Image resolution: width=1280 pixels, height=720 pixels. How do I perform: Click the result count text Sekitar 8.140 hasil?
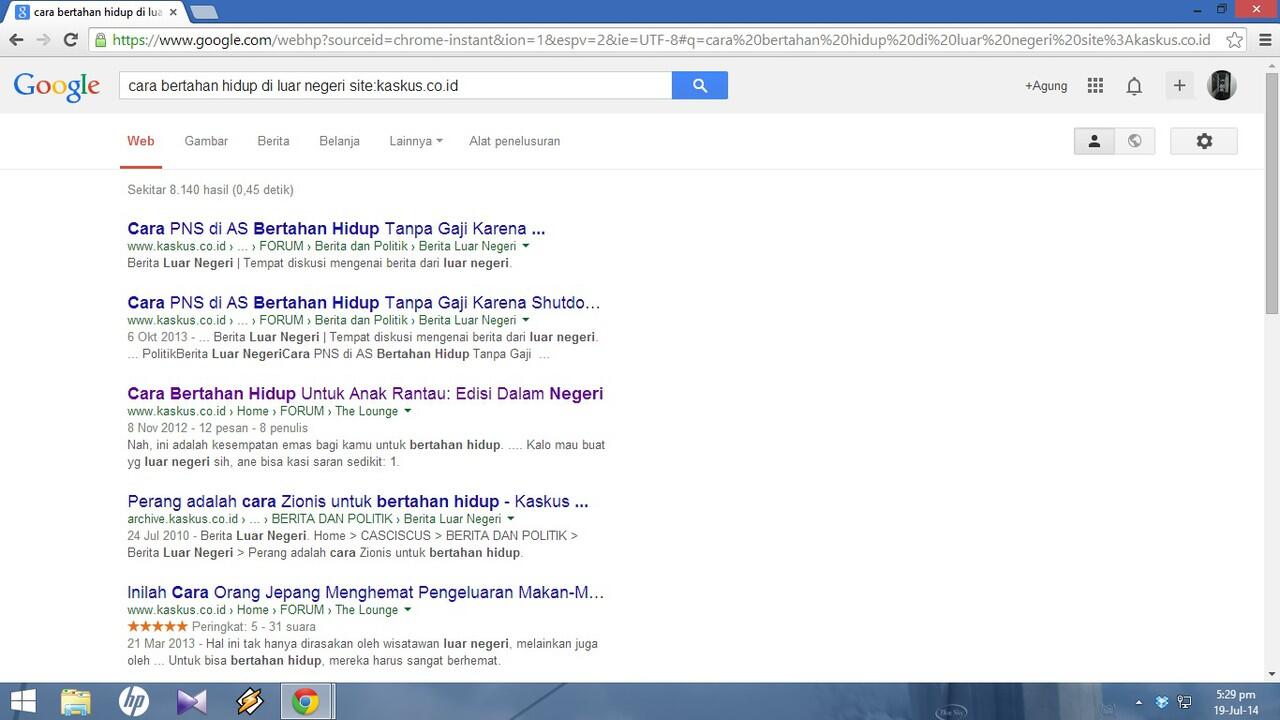(x=210, y=190)
